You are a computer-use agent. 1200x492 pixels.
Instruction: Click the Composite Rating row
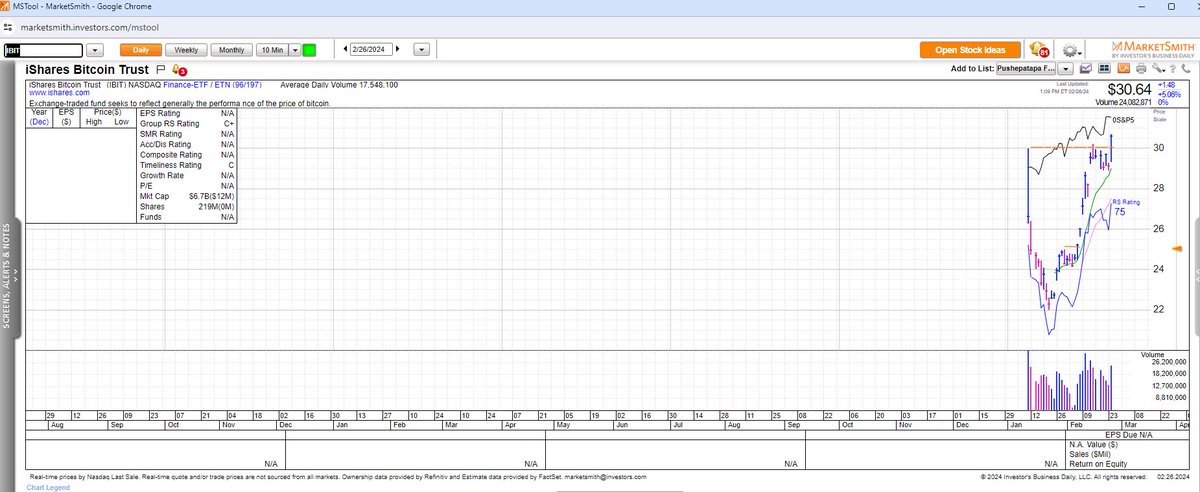click(x=187, y=155)
